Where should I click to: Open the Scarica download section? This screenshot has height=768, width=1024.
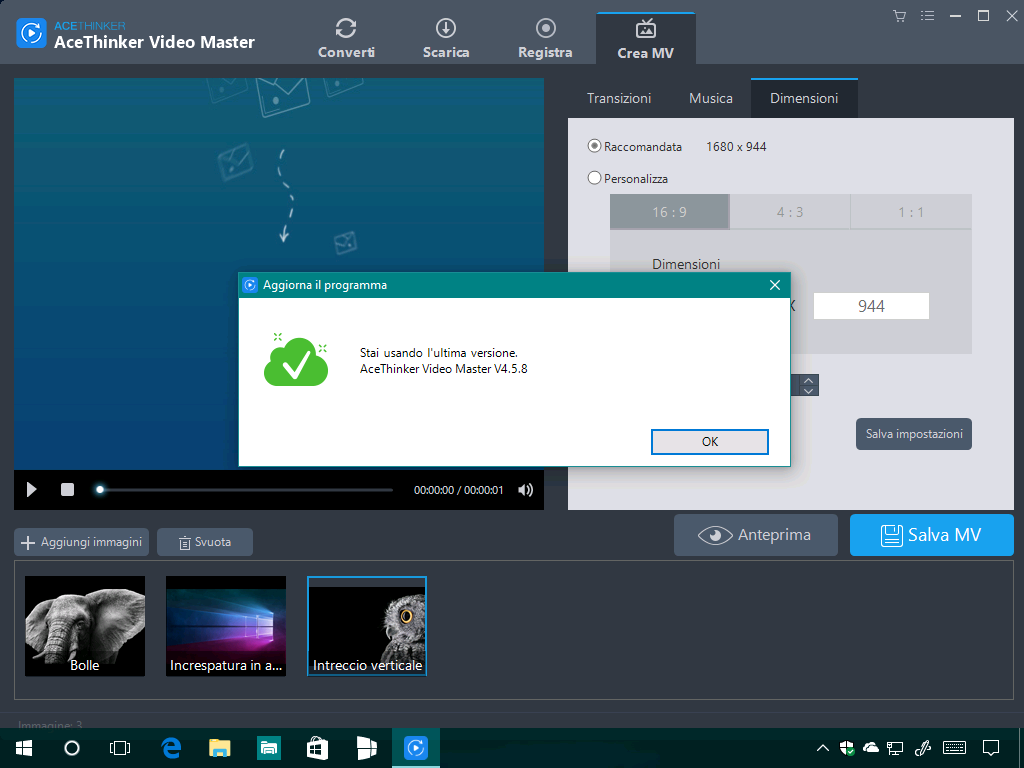click(446, 39)
